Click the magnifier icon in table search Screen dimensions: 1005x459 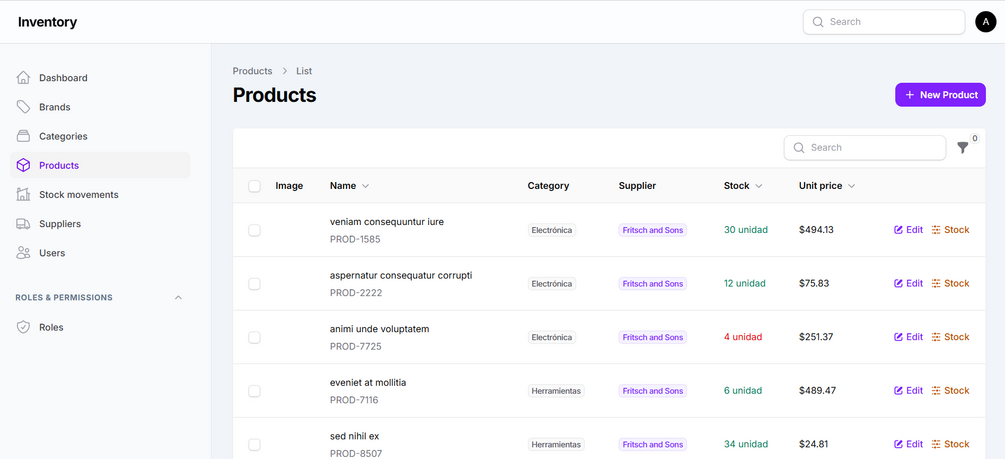(799, 147)
